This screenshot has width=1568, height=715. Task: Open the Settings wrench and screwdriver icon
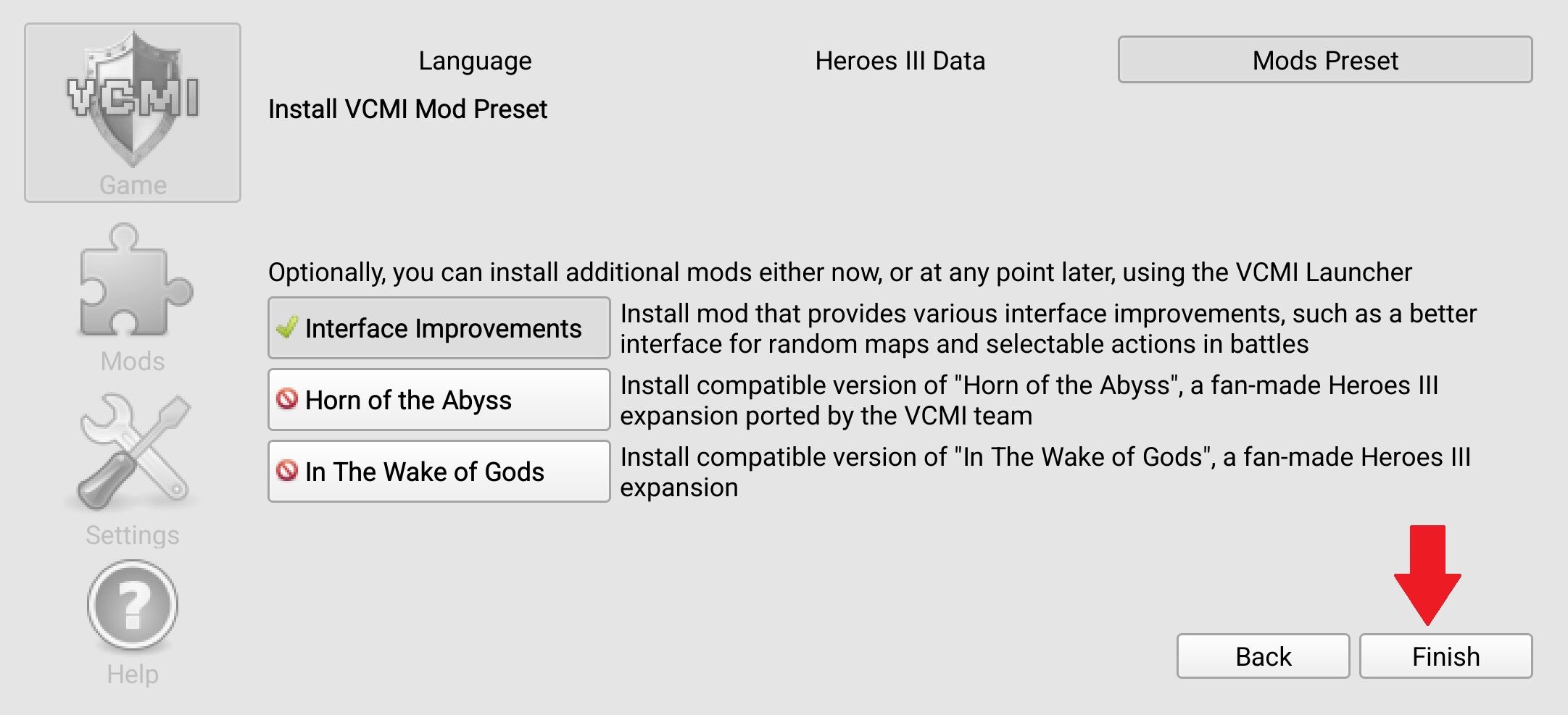[134, 452]
